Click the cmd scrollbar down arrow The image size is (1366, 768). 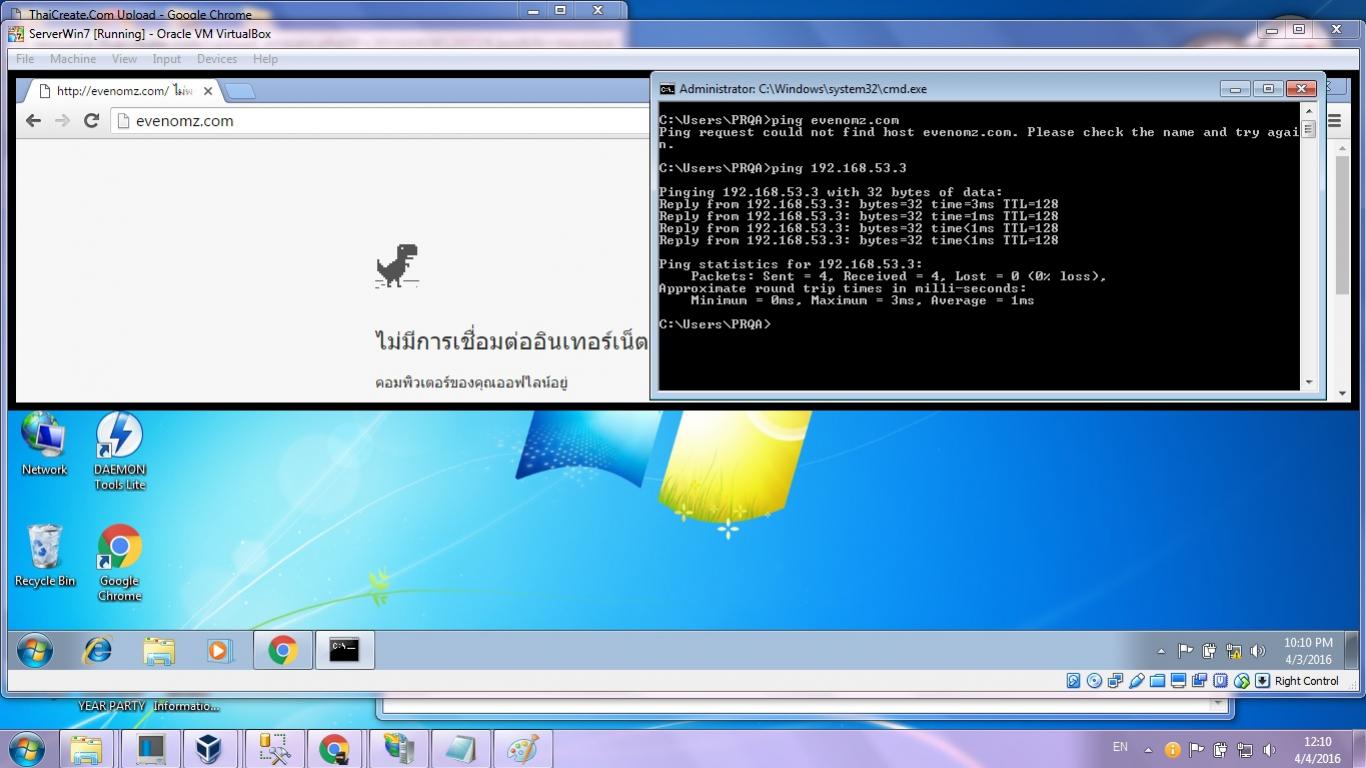point(1308,382)
